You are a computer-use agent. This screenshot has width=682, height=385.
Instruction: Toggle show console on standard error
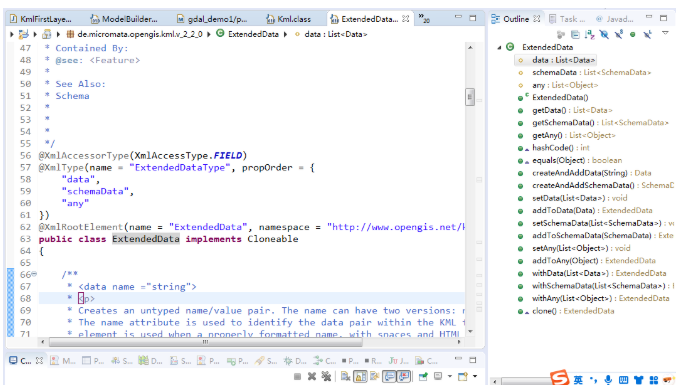[x=404, y=377]
